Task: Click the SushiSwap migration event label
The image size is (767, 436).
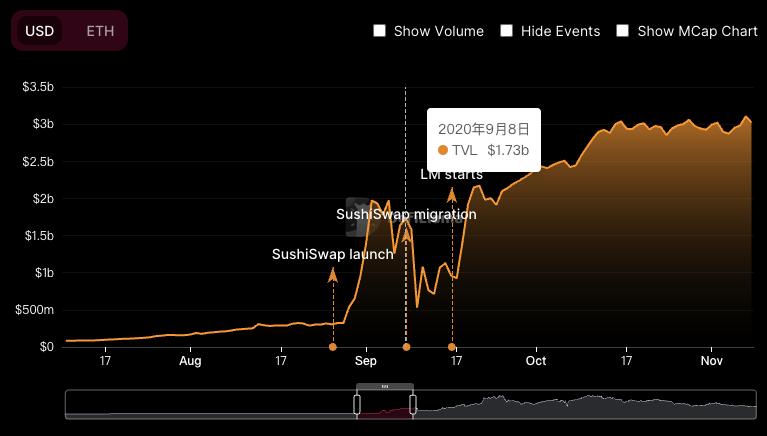Action: tap(406, 214)
